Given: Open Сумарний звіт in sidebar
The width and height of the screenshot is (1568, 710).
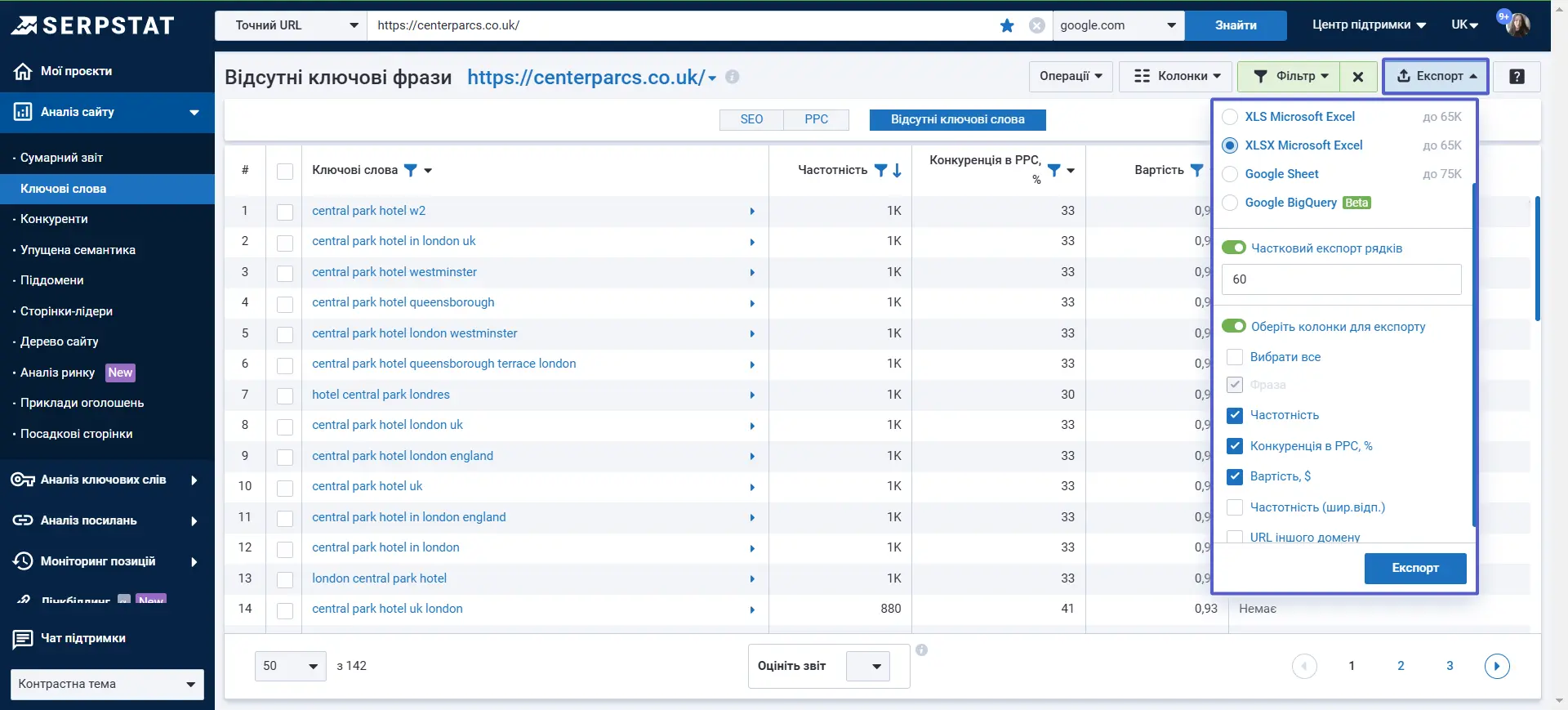Looking at the screenshot, I should coord(61,158).
